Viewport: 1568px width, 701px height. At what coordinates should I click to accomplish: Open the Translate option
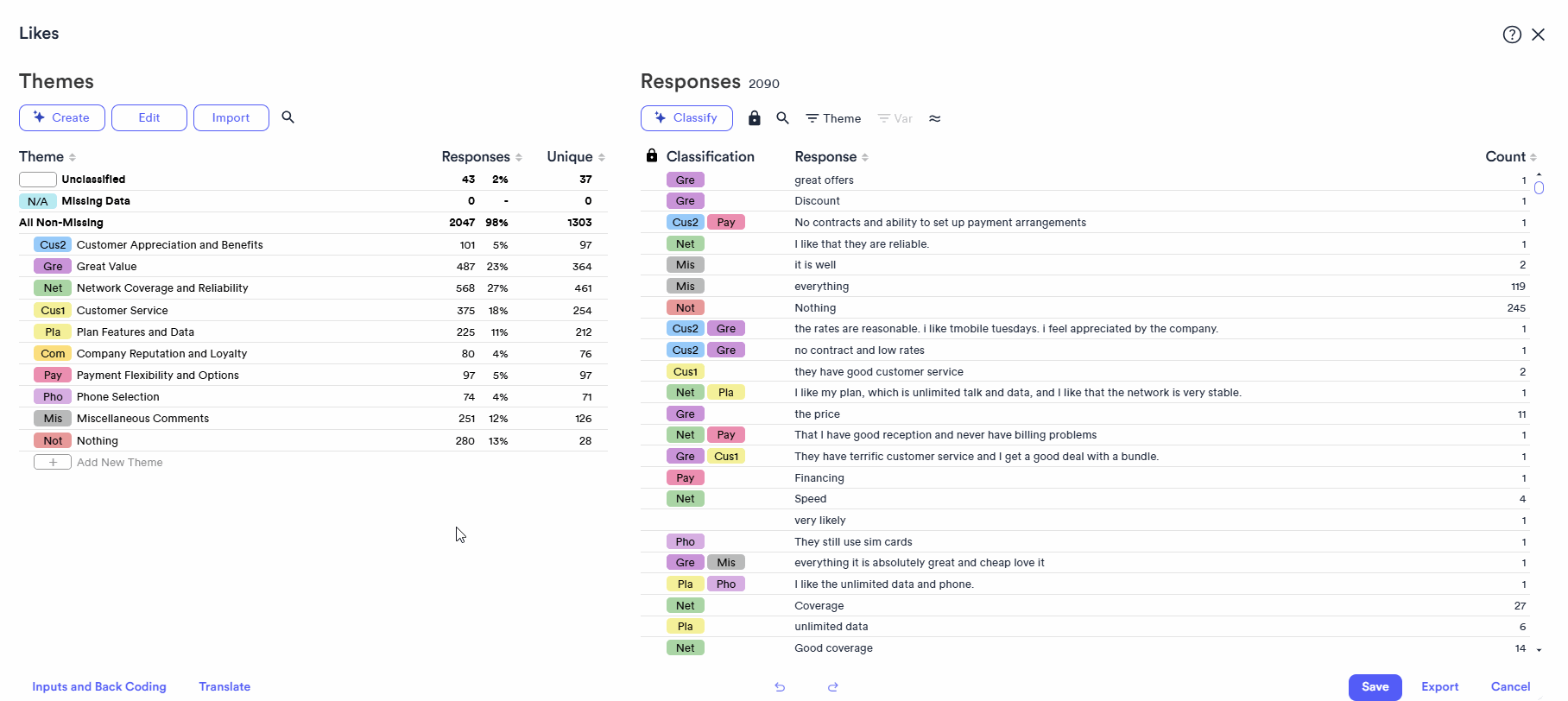tap(224, 687)
